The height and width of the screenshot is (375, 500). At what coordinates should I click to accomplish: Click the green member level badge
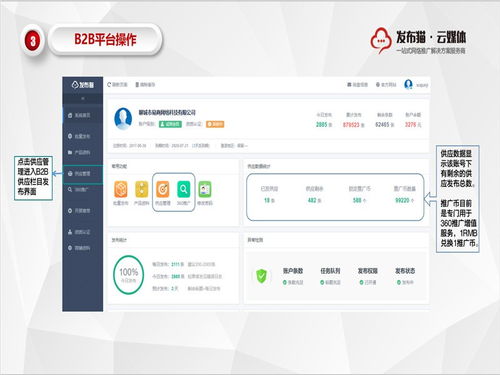[x=170, y=124]
